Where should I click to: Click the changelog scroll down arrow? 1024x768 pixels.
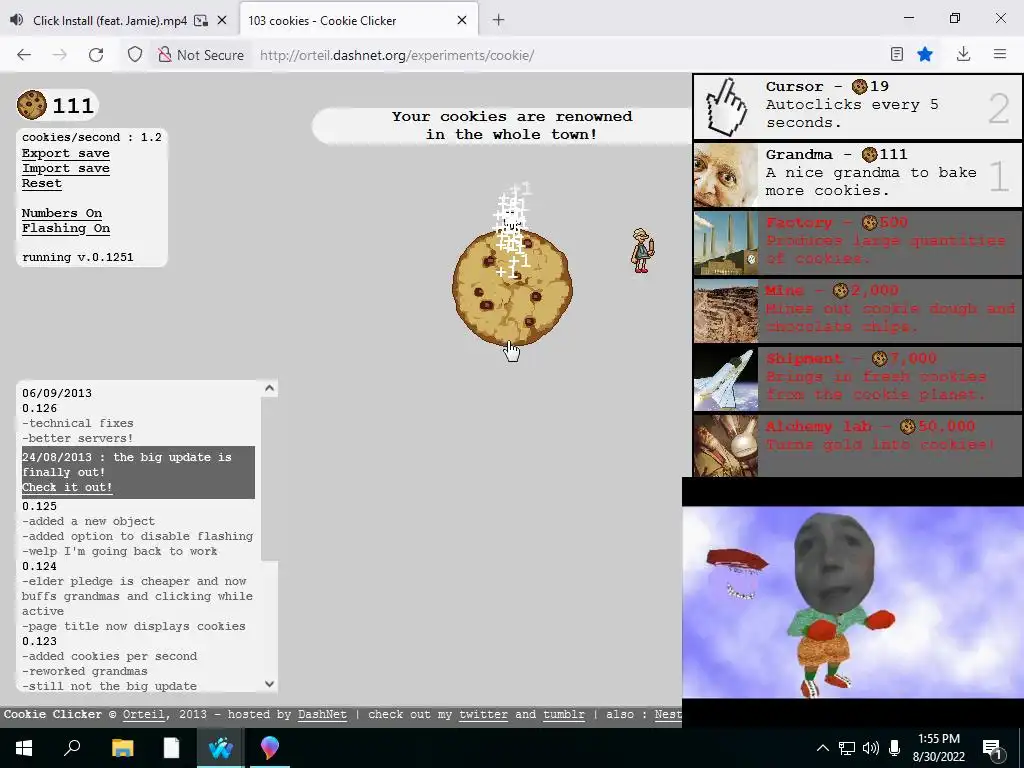(x=269, y=684)
